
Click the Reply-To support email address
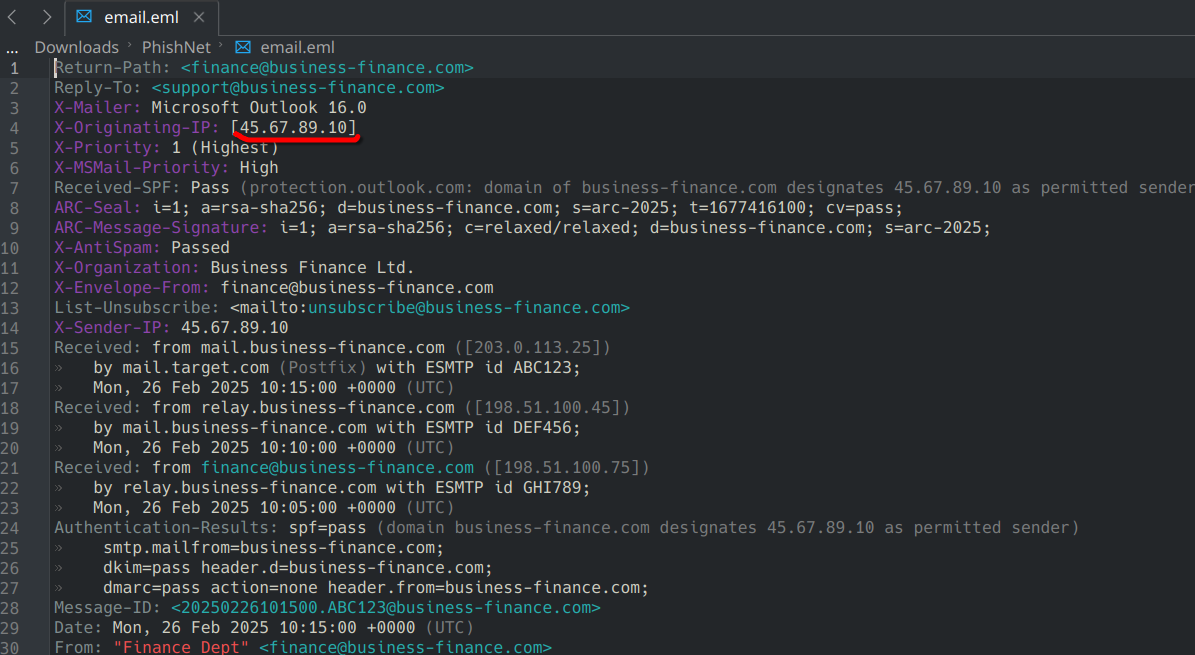pos(298,88)
